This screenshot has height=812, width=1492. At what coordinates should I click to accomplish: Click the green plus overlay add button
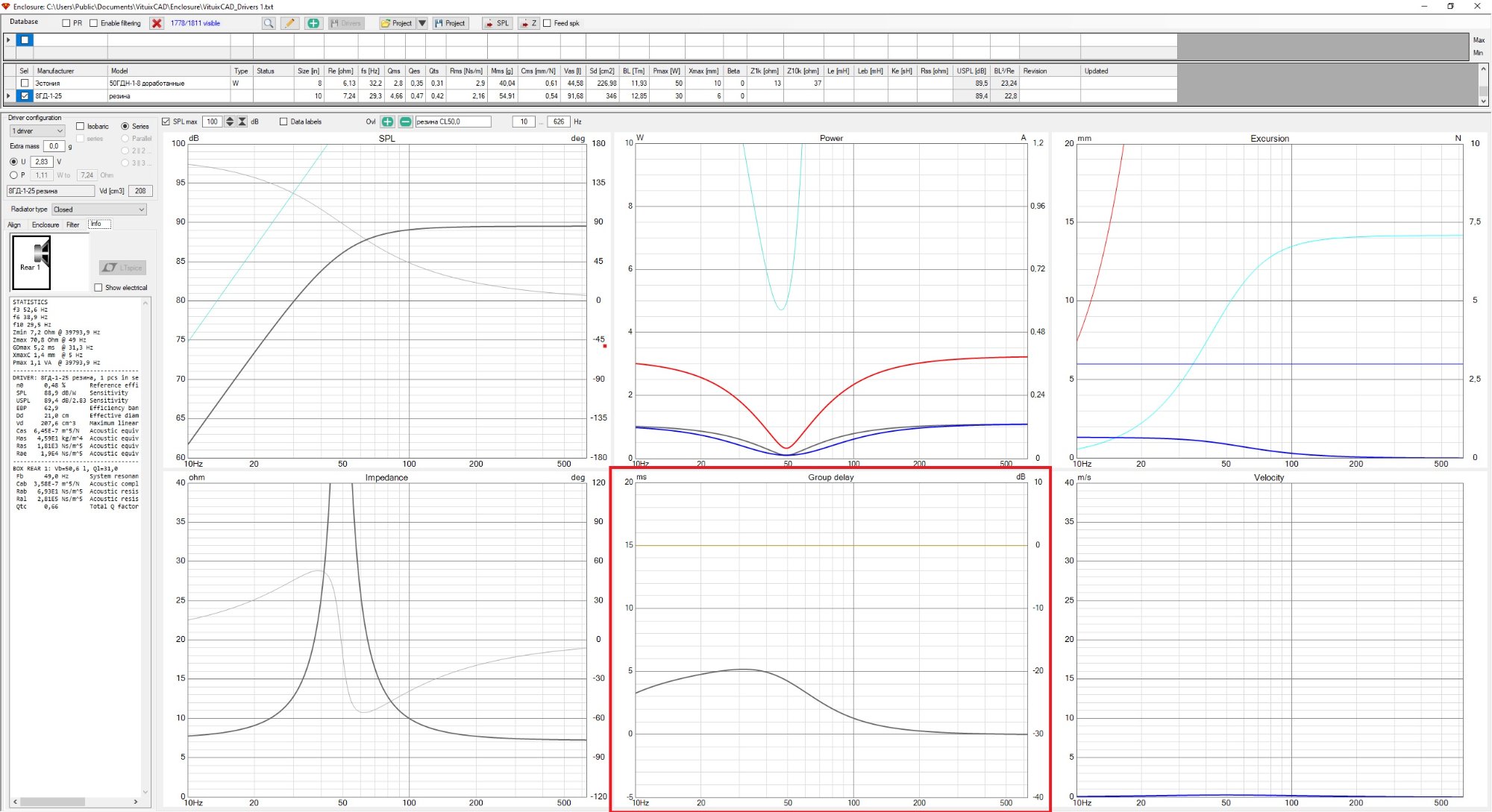coord(387,122)
